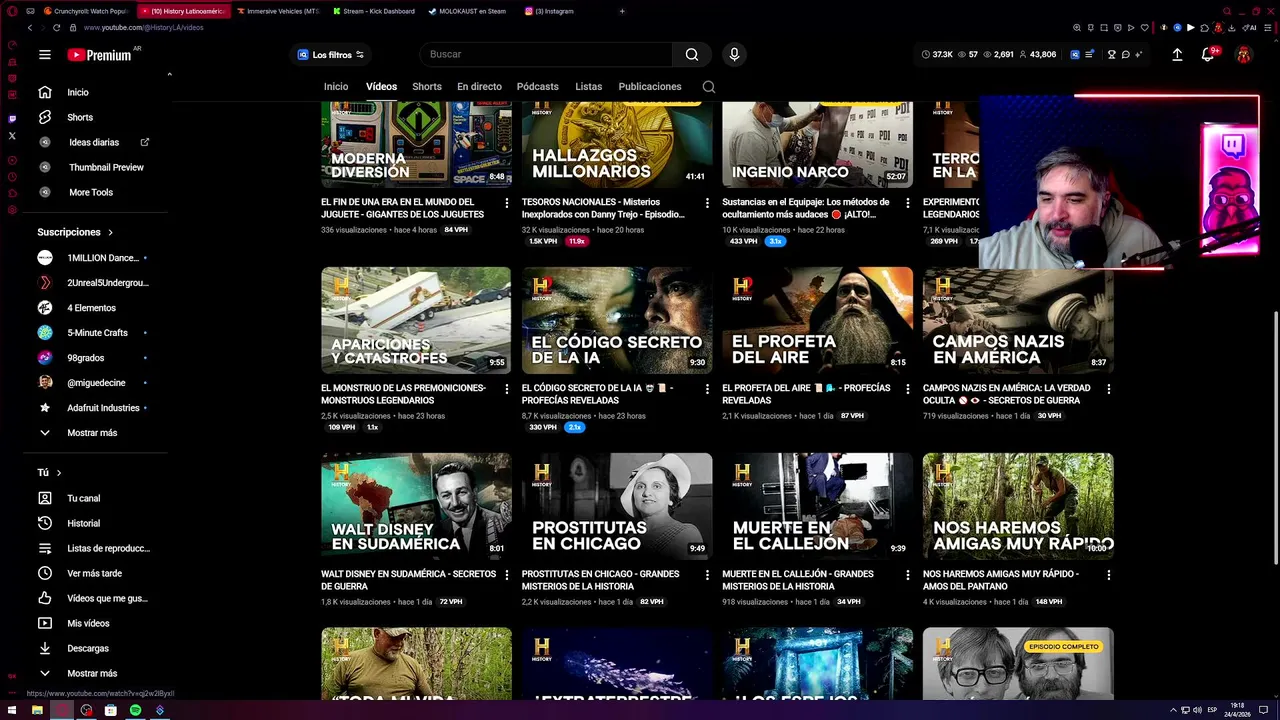The width and height of the screenshot is (1280, 720).
Task: Focus the Buscar search field
Action: (x=545, y=54)
